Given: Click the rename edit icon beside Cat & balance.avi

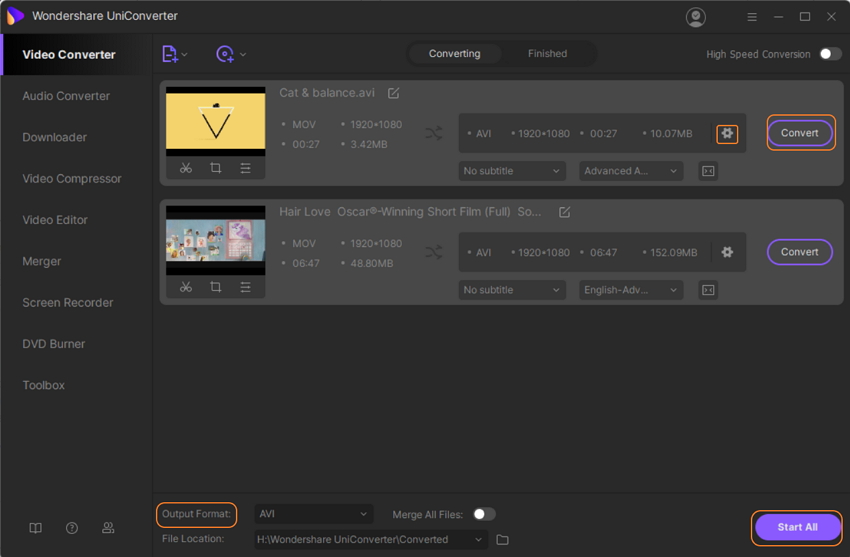Looking at the screenshot, I should [394, 93].
